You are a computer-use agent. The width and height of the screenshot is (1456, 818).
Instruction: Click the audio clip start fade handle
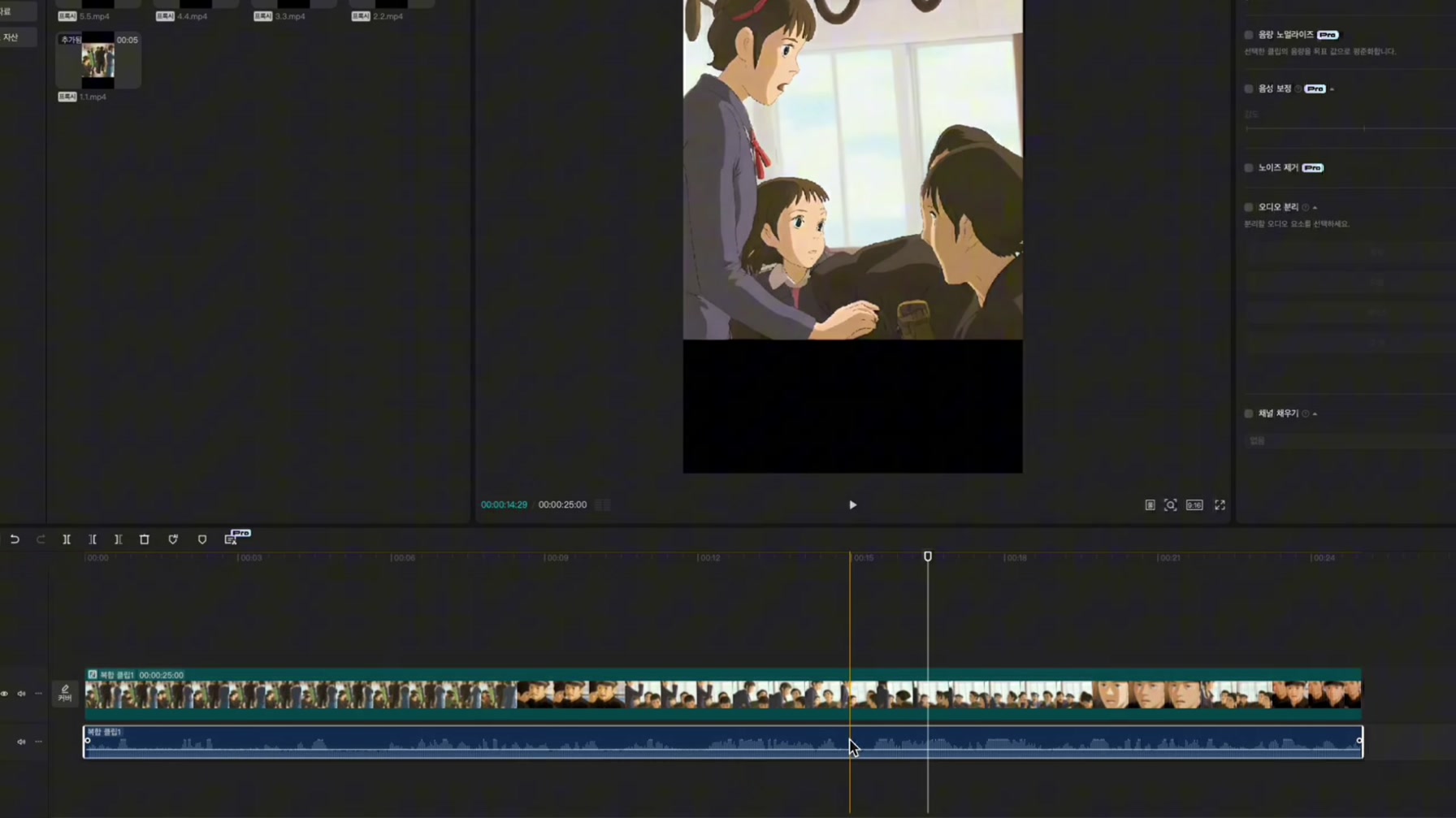87,740
